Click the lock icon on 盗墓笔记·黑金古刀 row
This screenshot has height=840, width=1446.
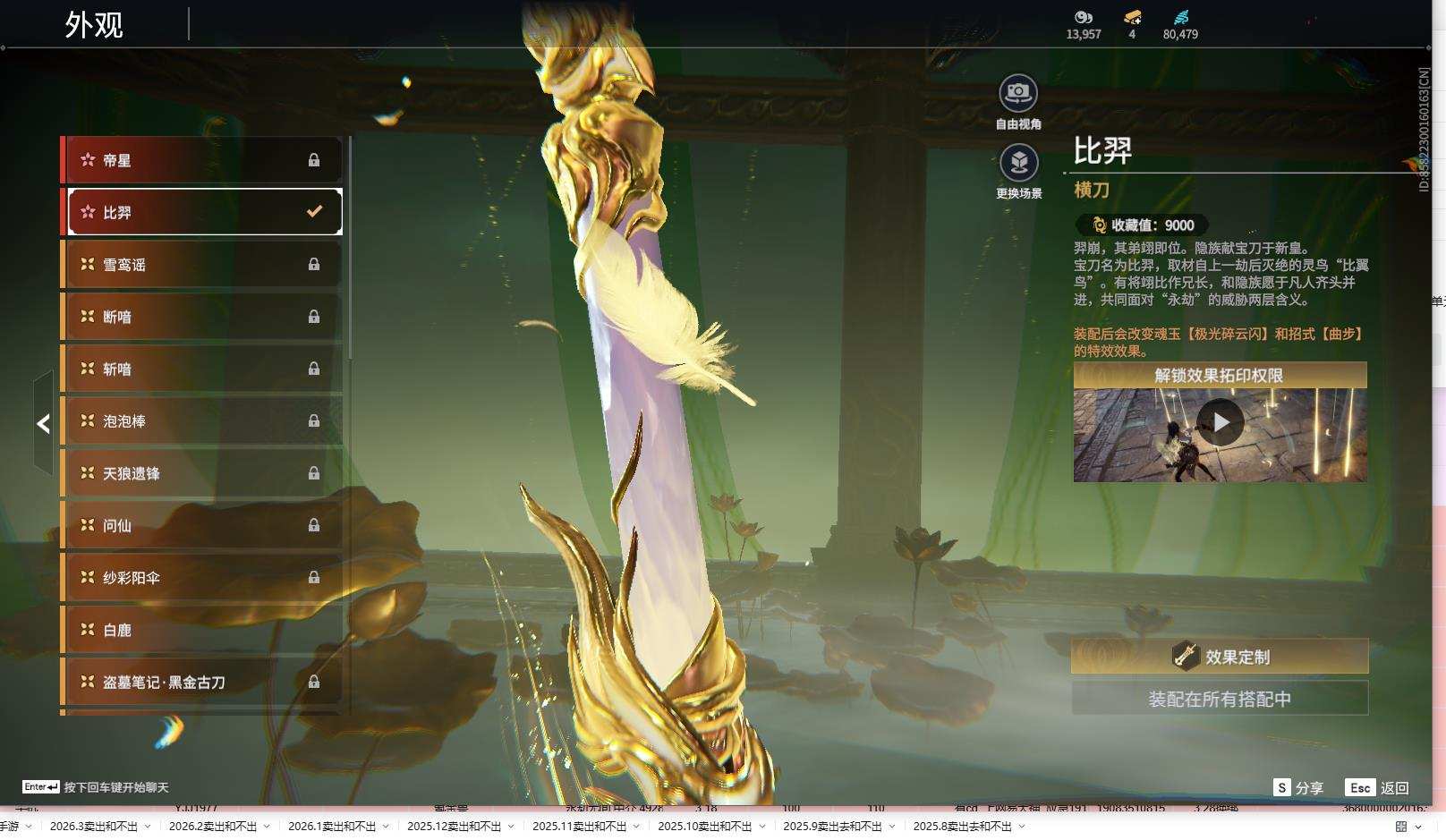[314, 682]
